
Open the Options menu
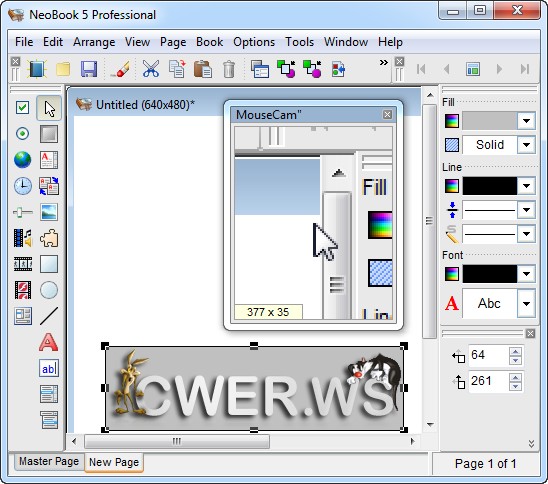click(254, 42)
